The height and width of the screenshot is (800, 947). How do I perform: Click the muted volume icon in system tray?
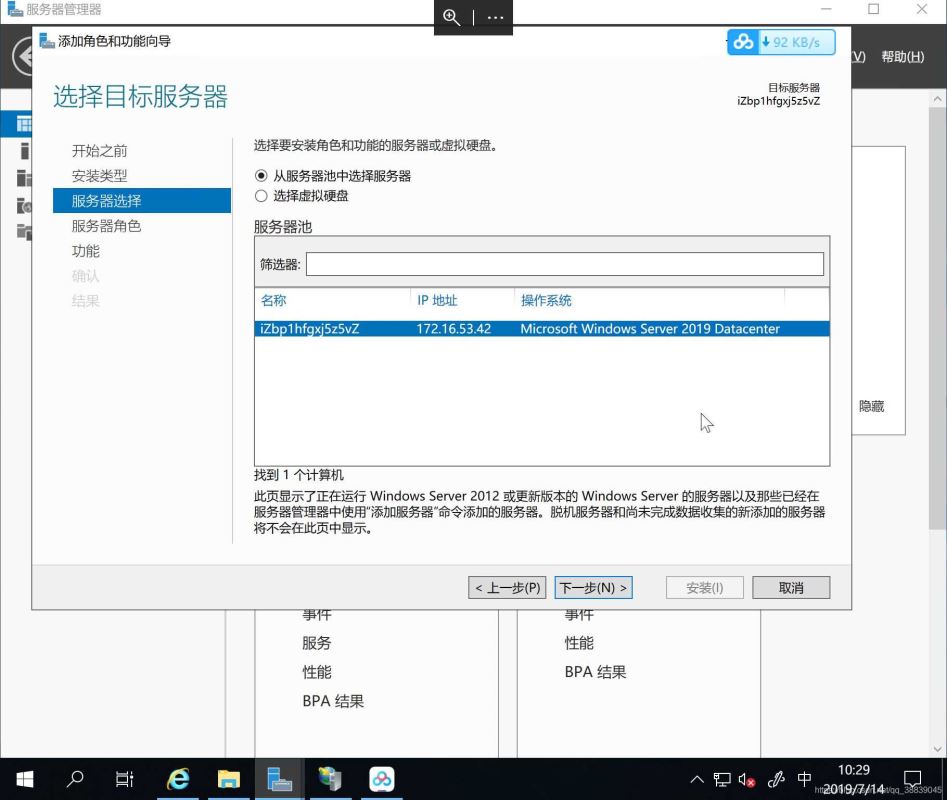point(746,779)
